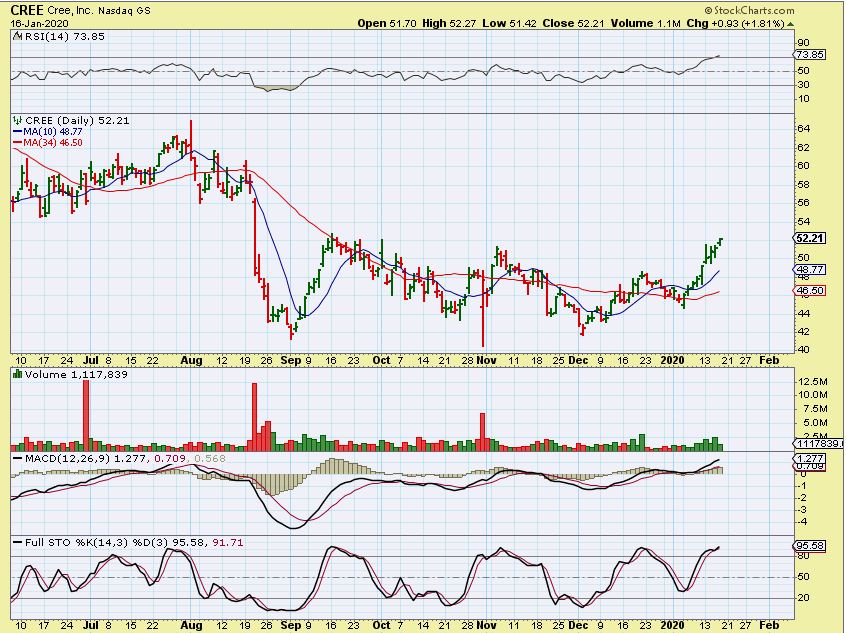Click the Cree, Inc. company name
The height and width of the screenshot is (633, 846).
[70, 10]
